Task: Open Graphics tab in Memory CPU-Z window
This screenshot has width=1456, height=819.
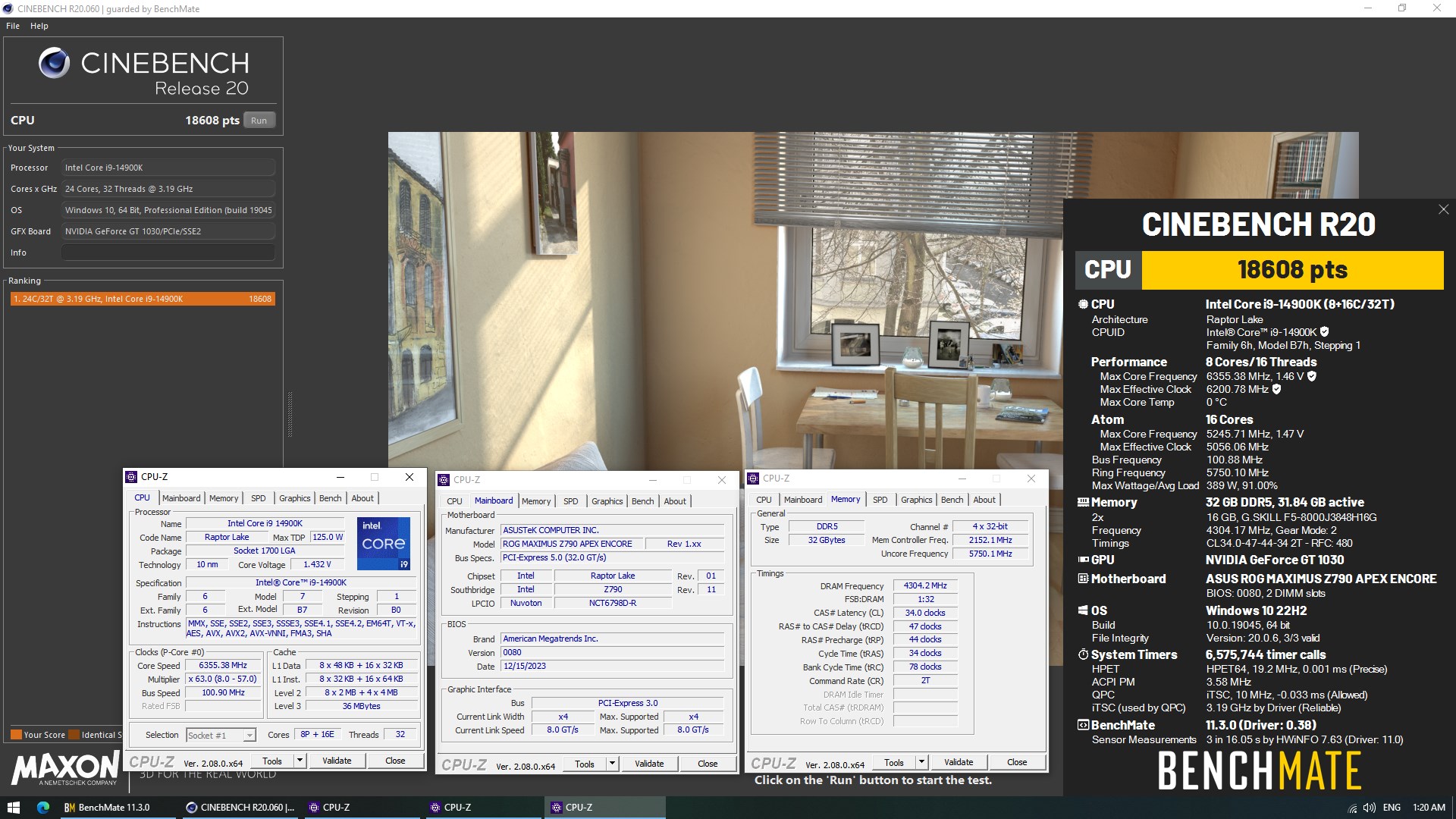Action: 916,500
